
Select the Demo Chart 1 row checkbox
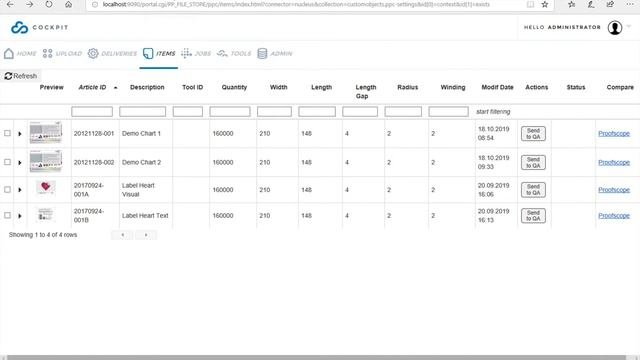tap(7, 133)
